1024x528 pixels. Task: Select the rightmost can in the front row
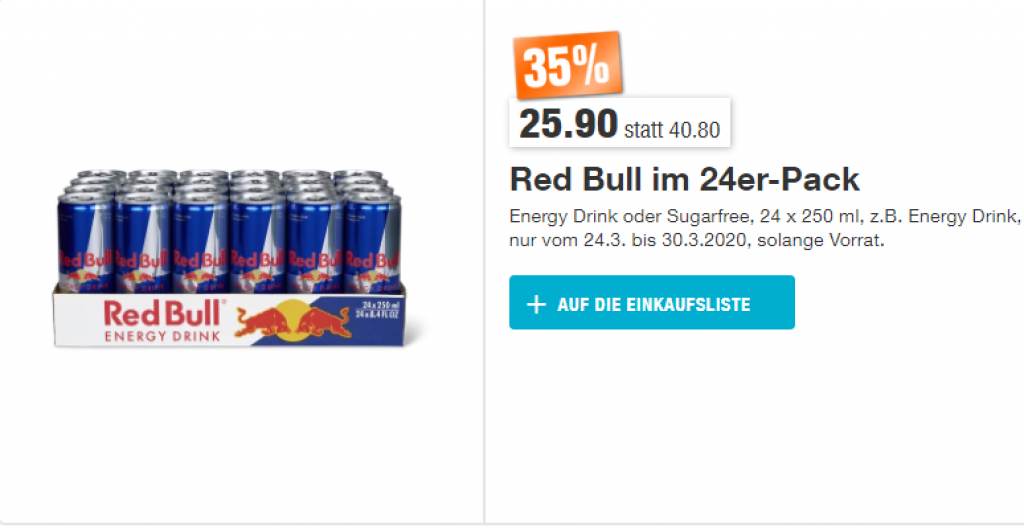[x=372, y=242]
